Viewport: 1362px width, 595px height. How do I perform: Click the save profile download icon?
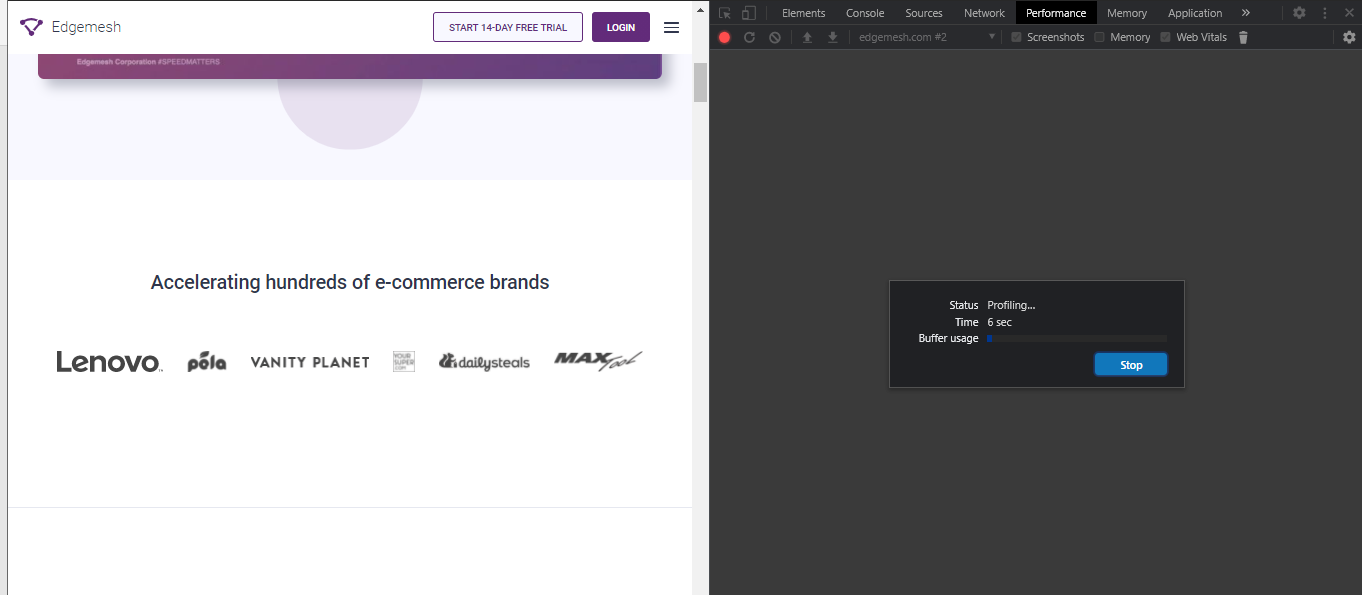[832, 37]
